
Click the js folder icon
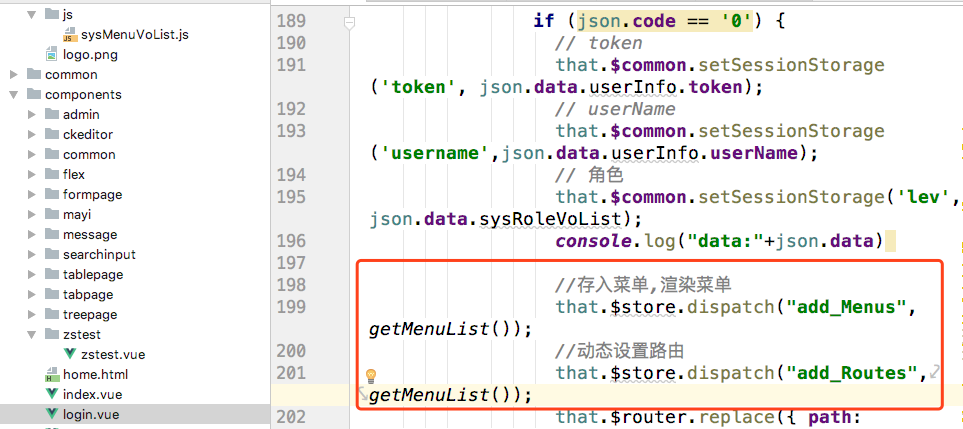coord(52,14)
